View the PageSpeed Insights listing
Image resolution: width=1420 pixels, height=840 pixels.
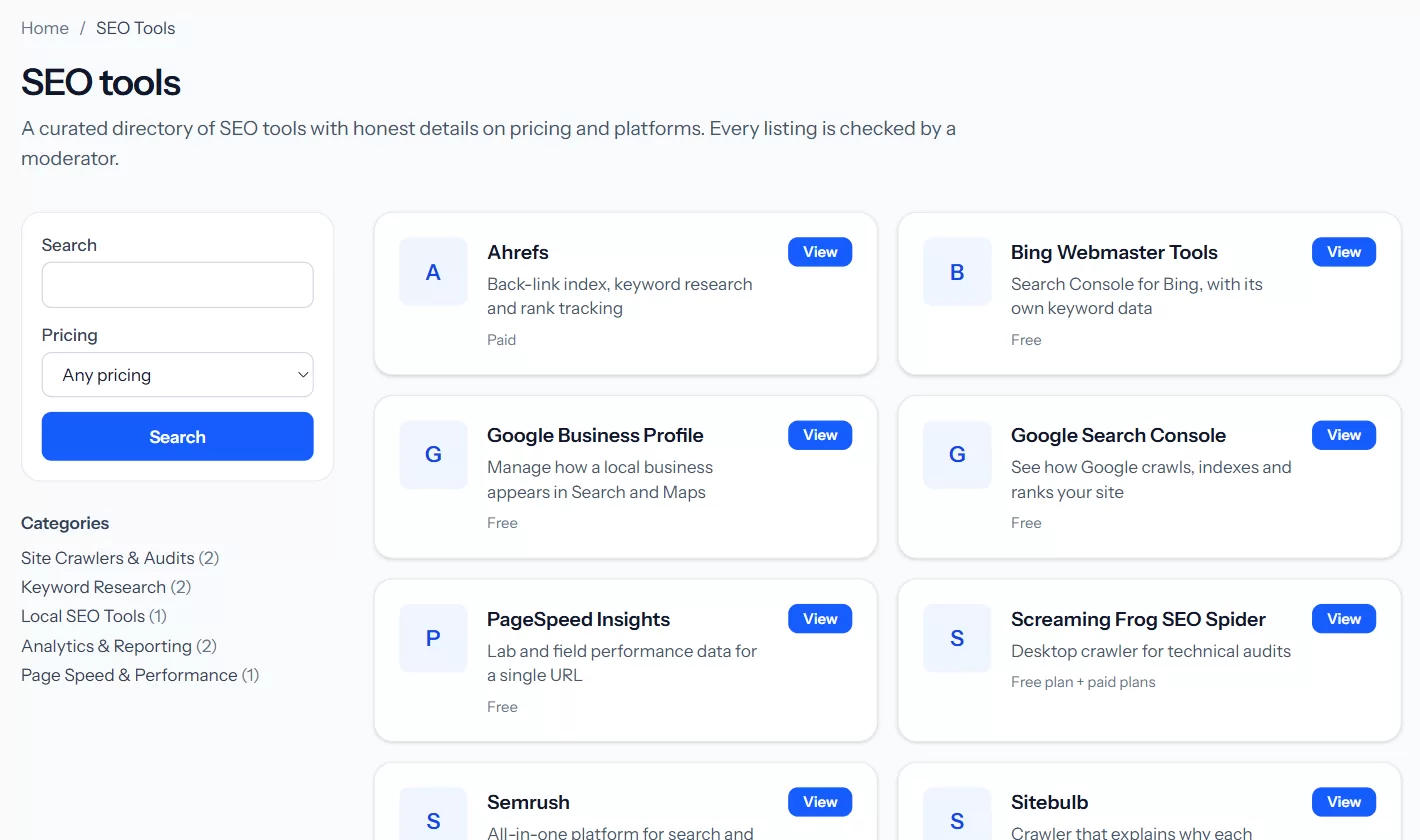820,619
